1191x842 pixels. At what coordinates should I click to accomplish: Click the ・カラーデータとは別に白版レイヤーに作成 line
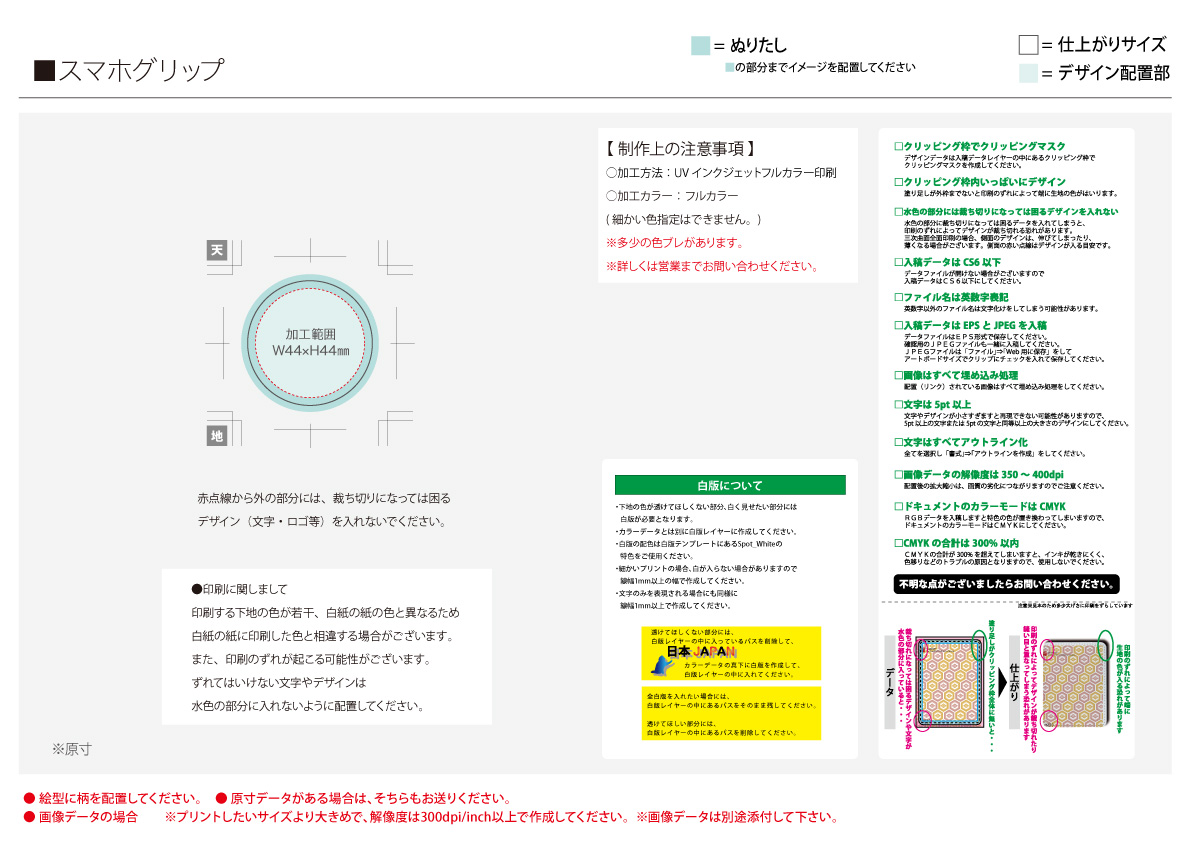pyautogui.click(x=706, y=531)
